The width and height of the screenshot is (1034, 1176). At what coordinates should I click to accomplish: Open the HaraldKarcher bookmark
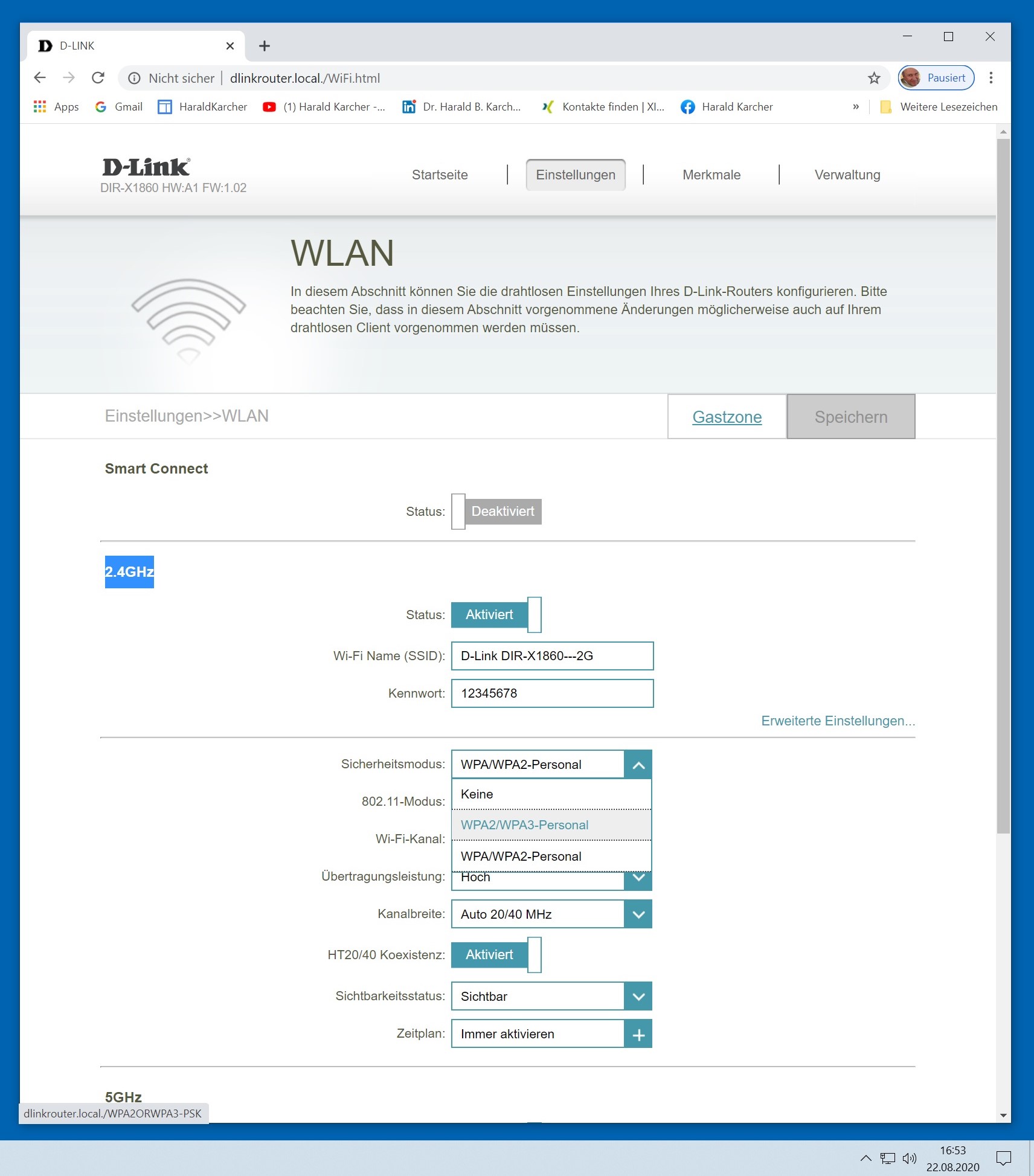coord(202,107)
